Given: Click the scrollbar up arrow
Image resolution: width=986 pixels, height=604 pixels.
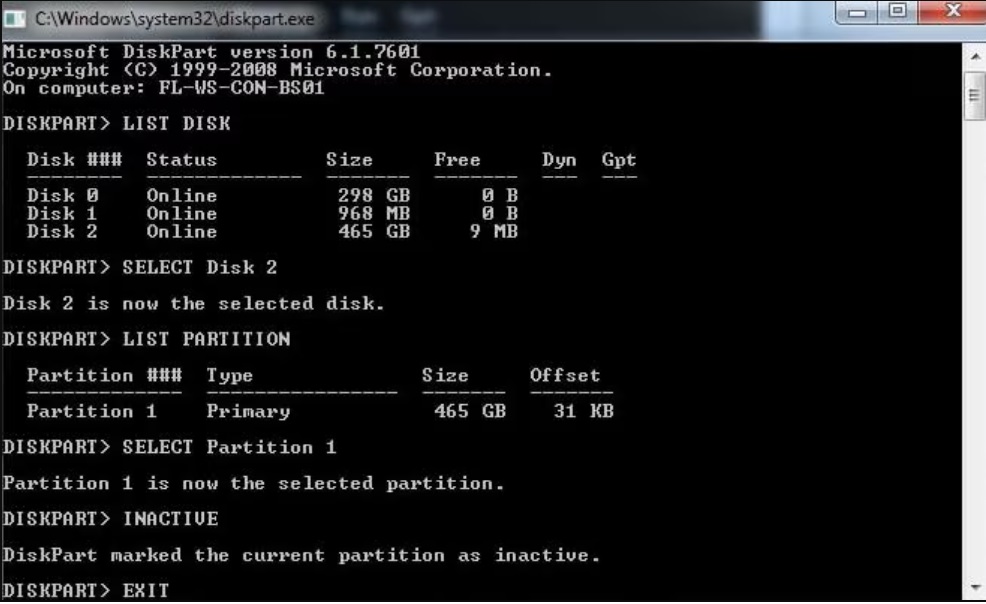Looking at the screenshot, I should (x=975, y=57).
